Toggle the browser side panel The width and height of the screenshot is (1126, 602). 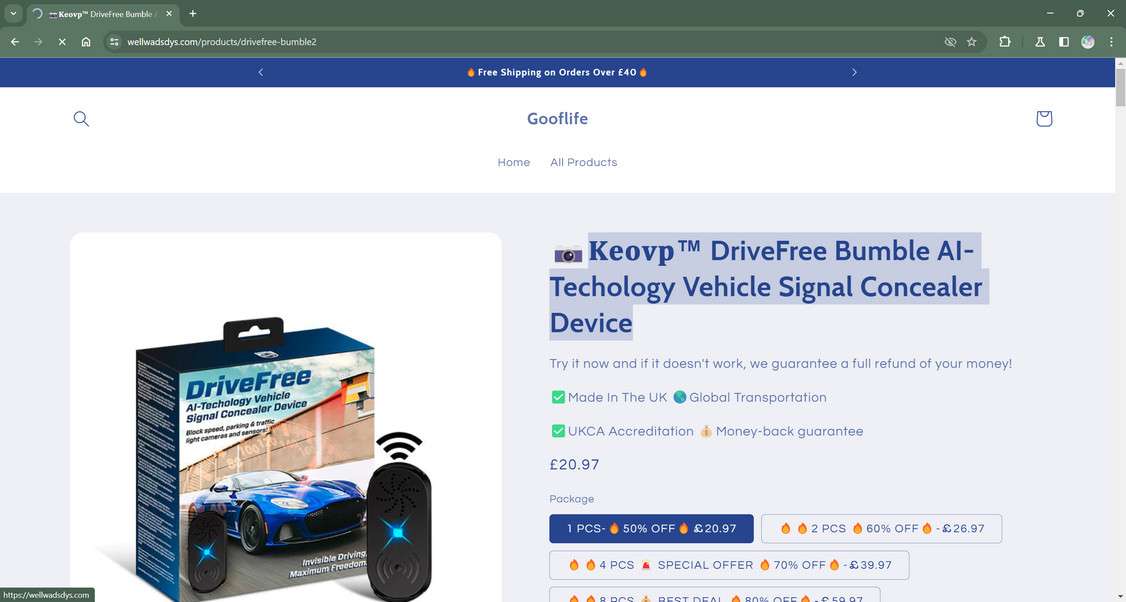click(x=1064, y=42)
